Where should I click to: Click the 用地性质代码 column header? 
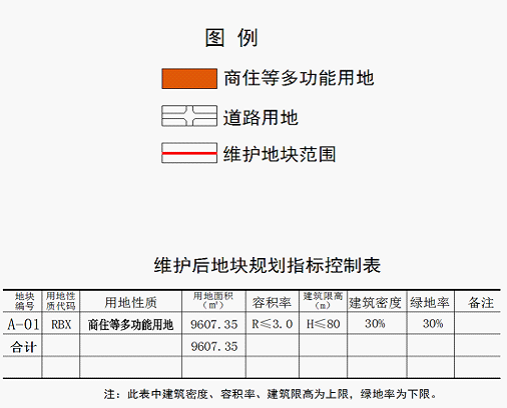61,301
